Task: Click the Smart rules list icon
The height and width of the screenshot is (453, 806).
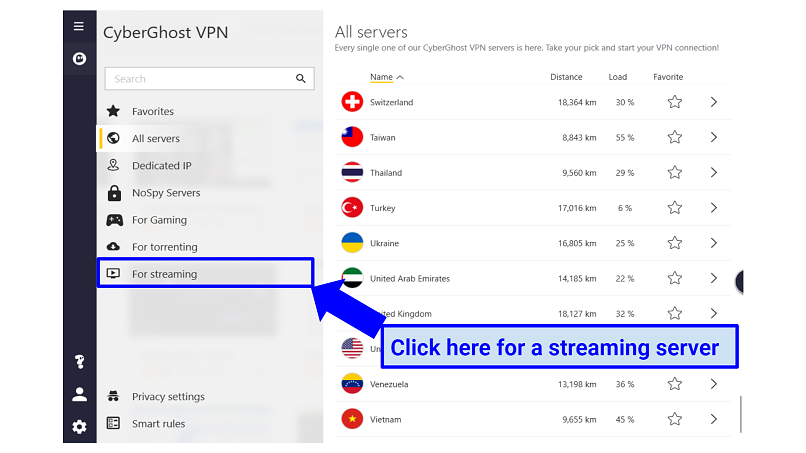Action: tap(113, 423)
